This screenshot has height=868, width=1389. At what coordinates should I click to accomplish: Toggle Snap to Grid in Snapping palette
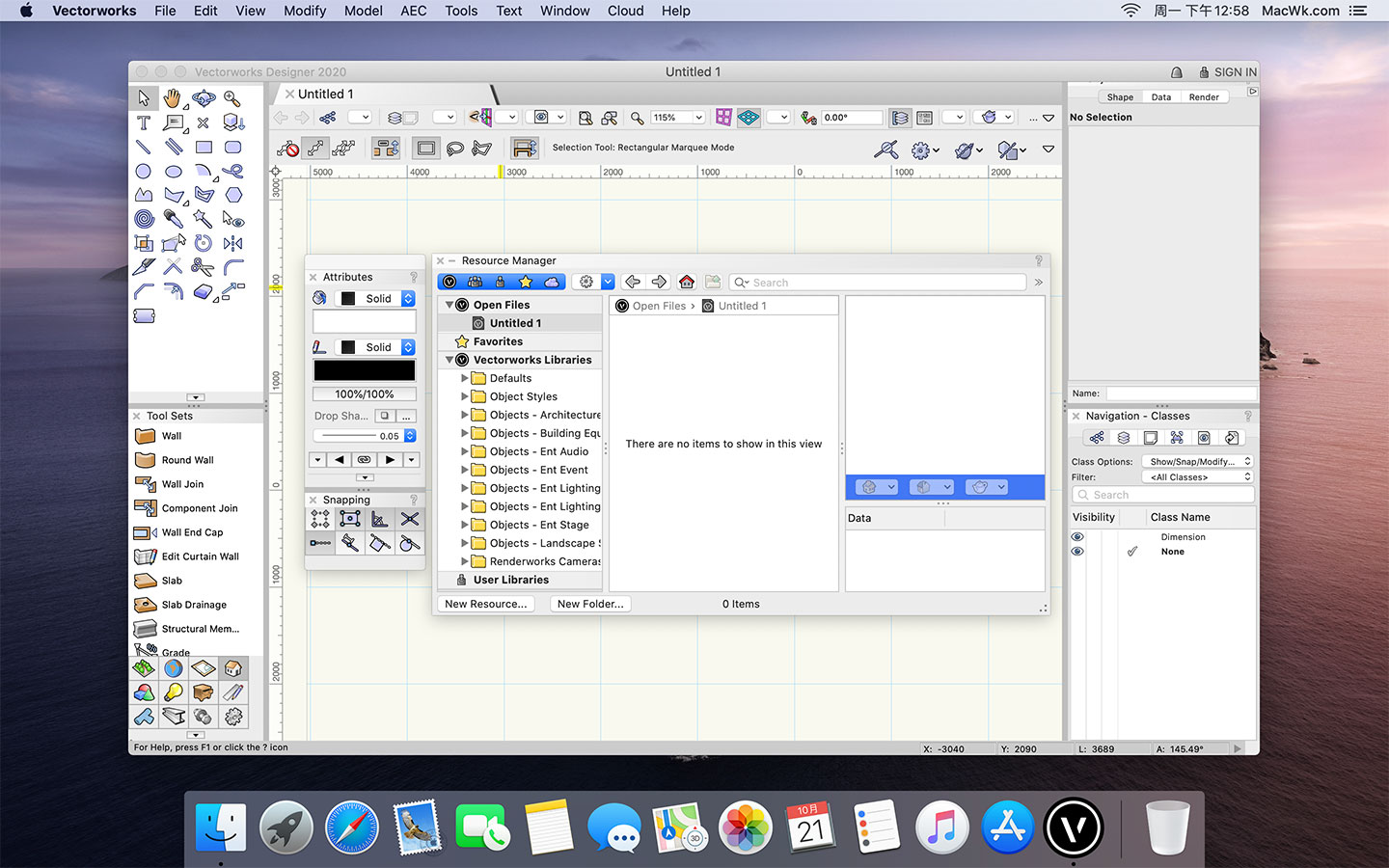tap(320, 519)
